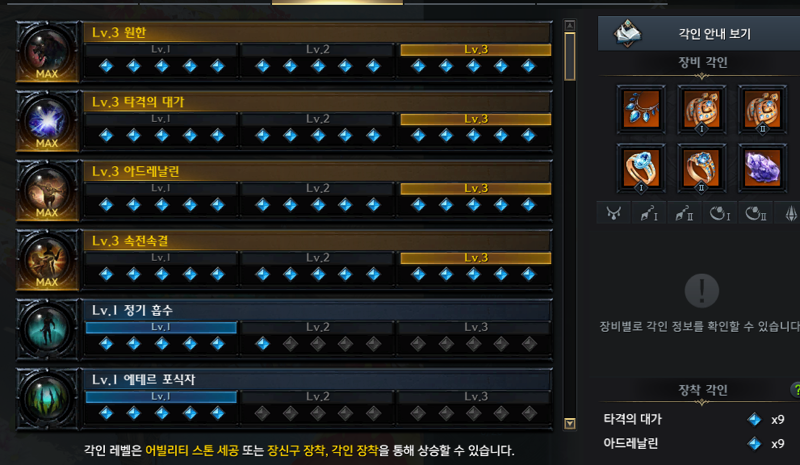Open 각인 안내 보기 guide button
The height and width of the screenshot is (465, 800).
pos(699,33)
